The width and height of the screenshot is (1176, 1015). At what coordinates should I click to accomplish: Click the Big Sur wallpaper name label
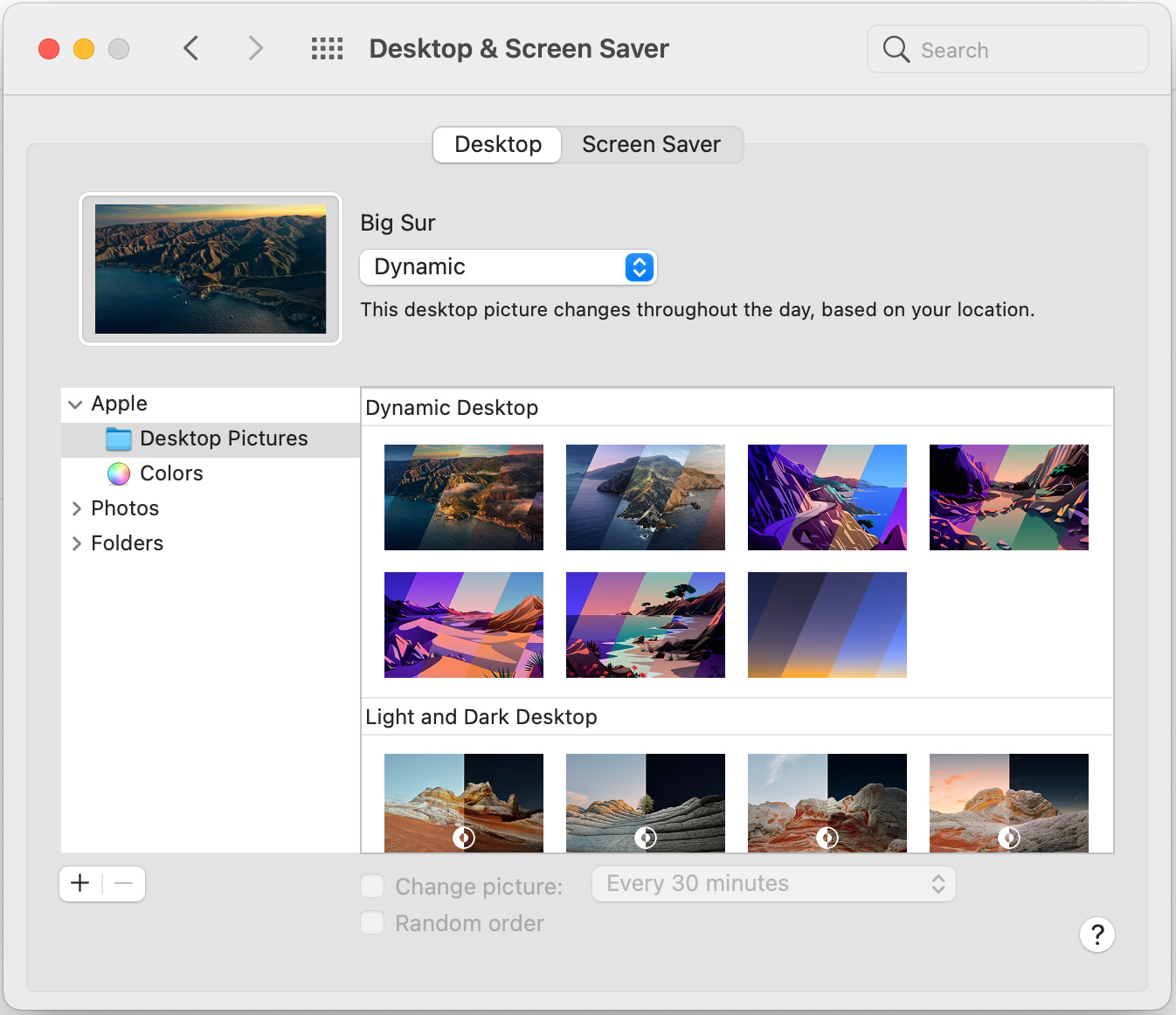398,223
